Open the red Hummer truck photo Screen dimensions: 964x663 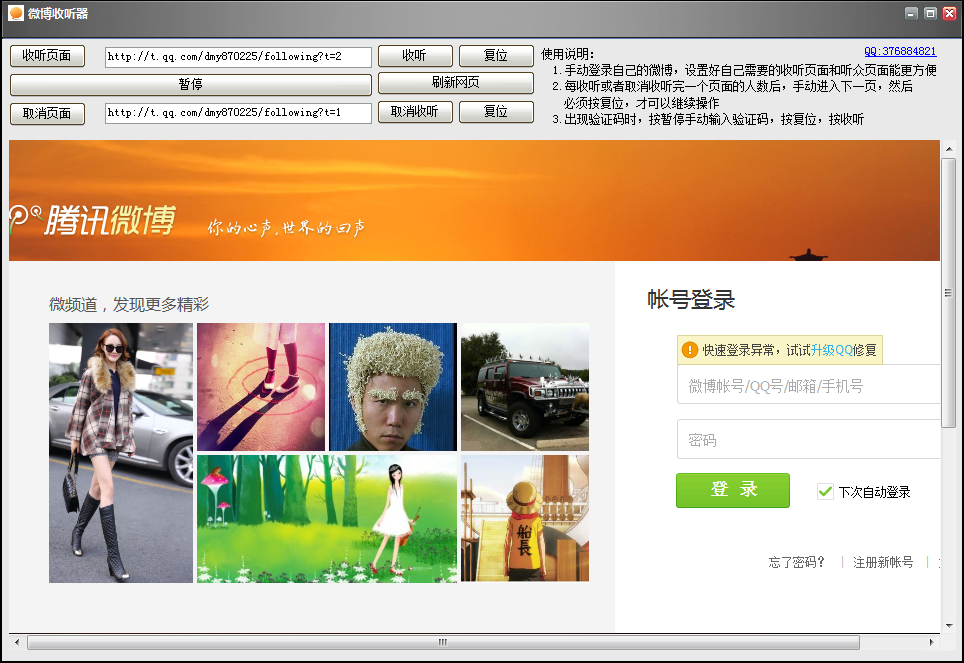coord(525,387)
